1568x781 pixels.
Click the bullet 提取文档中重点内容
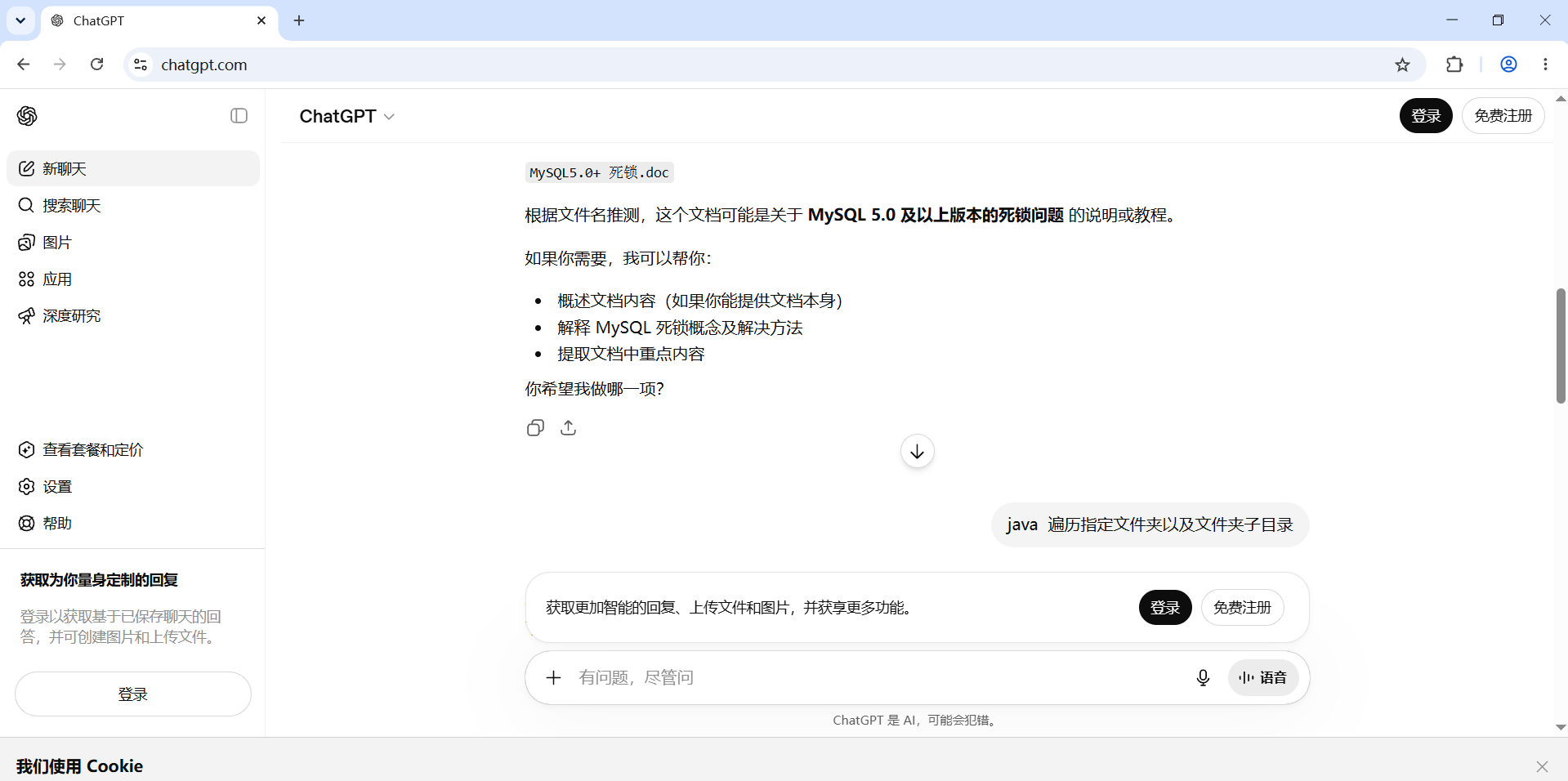[x=631, y=355]
